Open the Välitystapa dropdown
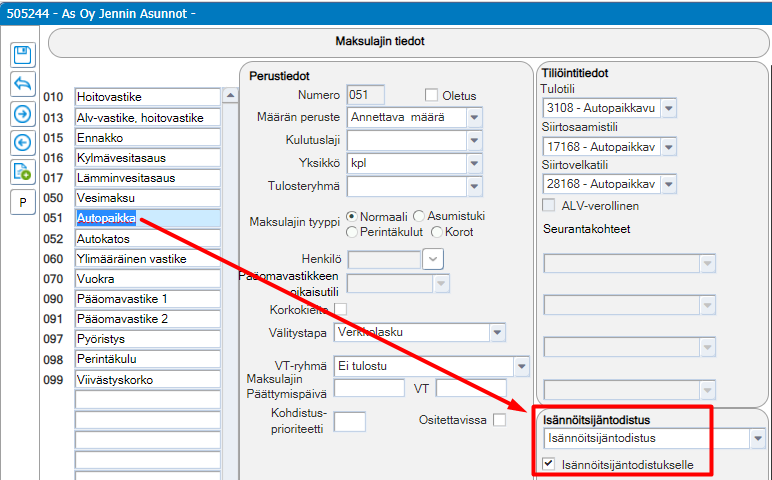The image size is (772, 480). (497, 333)
